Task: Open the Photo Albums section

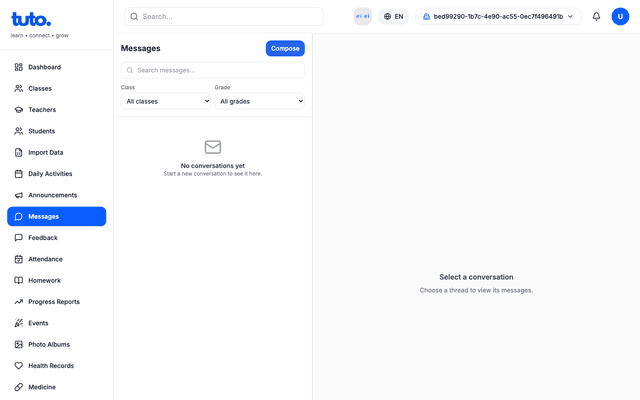Action: [x=56, y=344]
